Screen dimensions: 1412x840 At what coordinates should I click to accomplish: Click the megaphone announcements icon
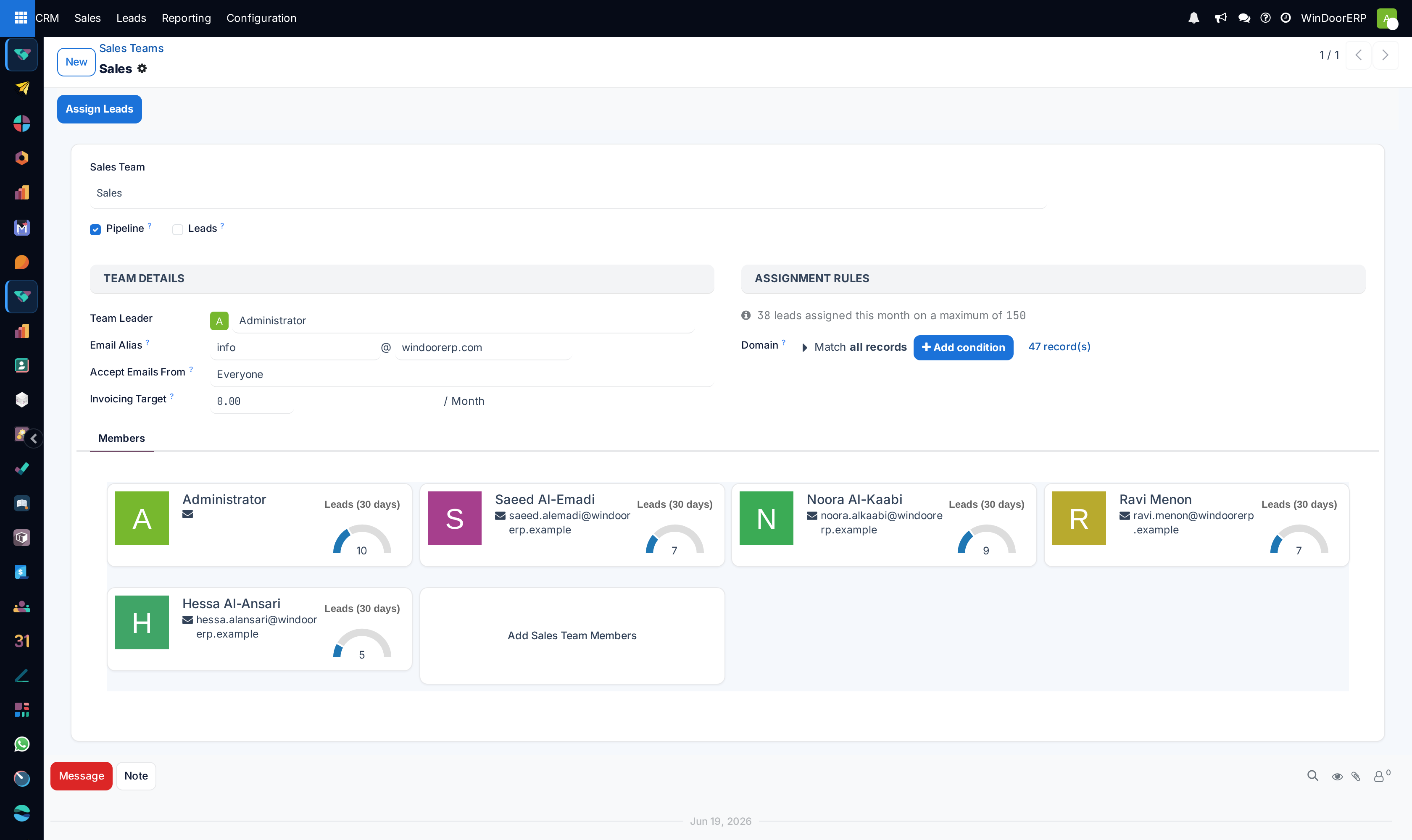pos(1220,18)
